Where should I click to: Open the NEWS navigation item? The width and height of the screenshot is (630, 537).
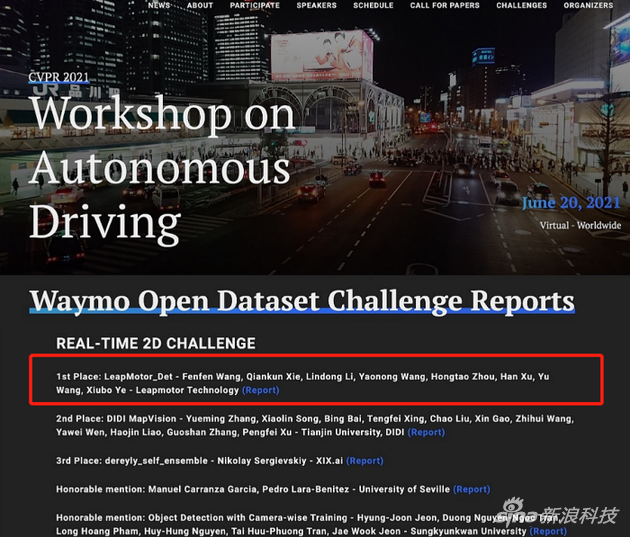[x=159, y=5]
